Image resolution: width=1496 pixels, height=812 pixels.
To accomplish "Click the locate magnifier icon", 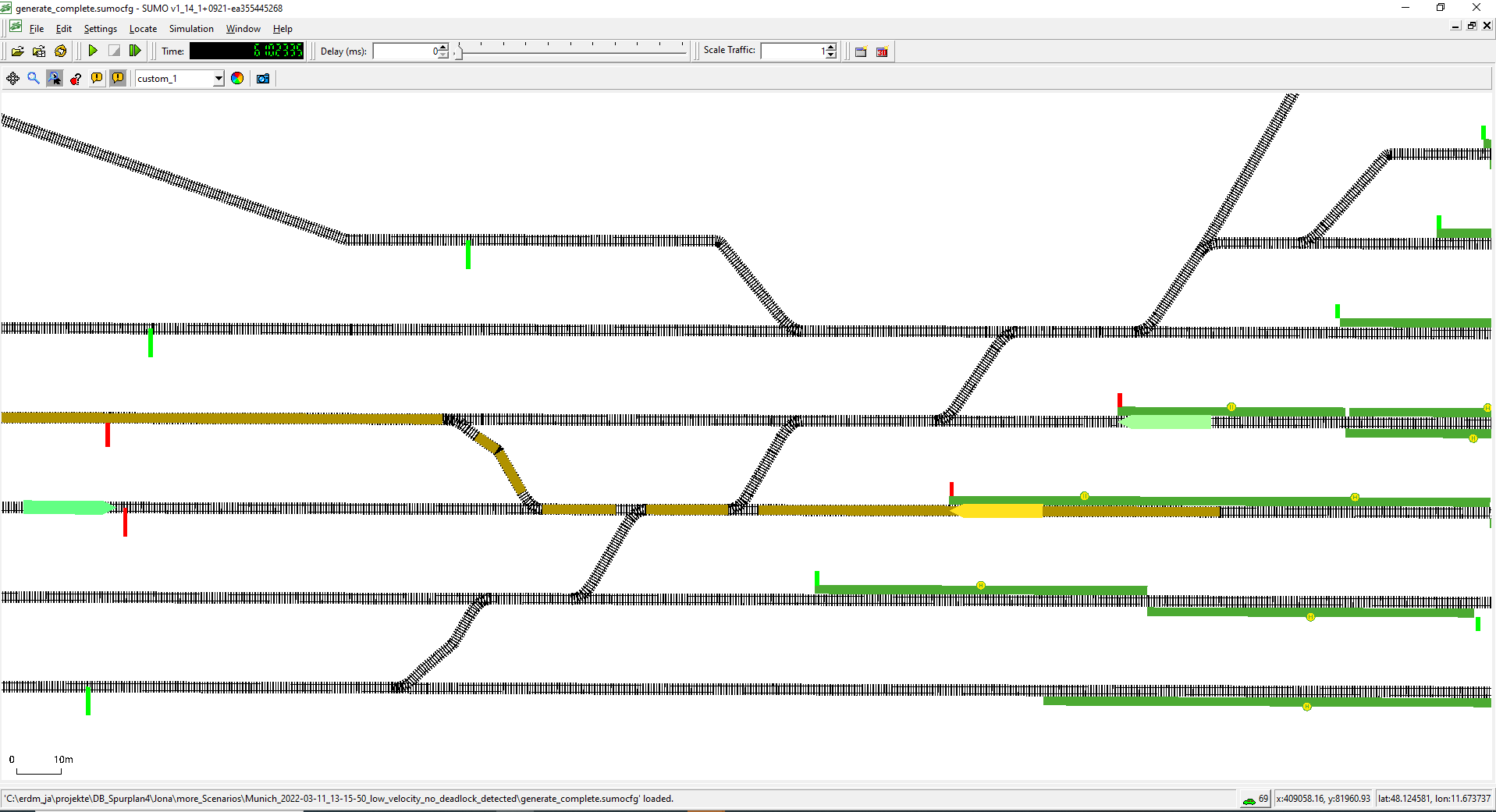I will (34, 79).
